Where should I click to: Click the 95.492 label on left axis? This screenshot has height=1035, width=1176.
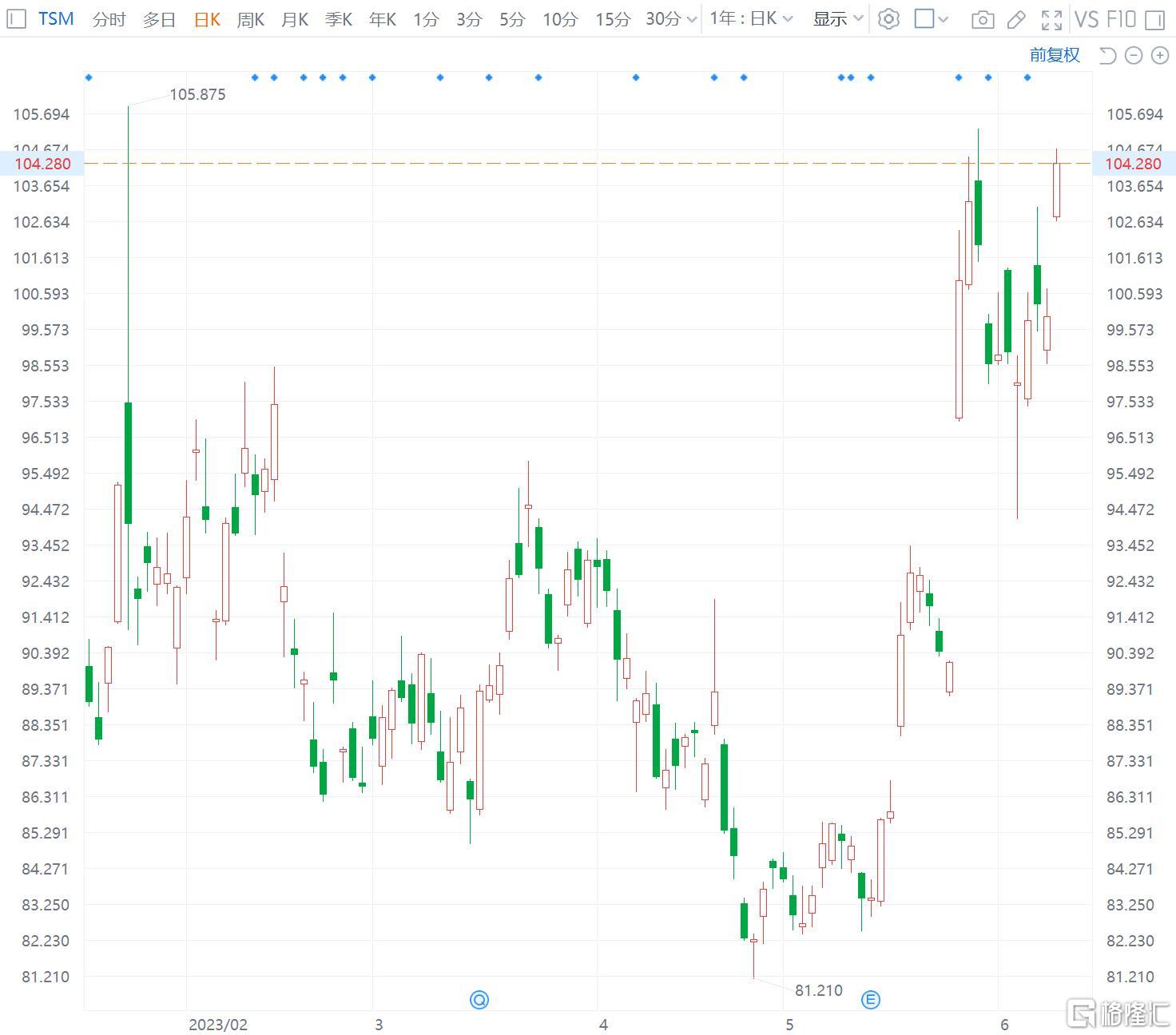(x=46, y=474)
